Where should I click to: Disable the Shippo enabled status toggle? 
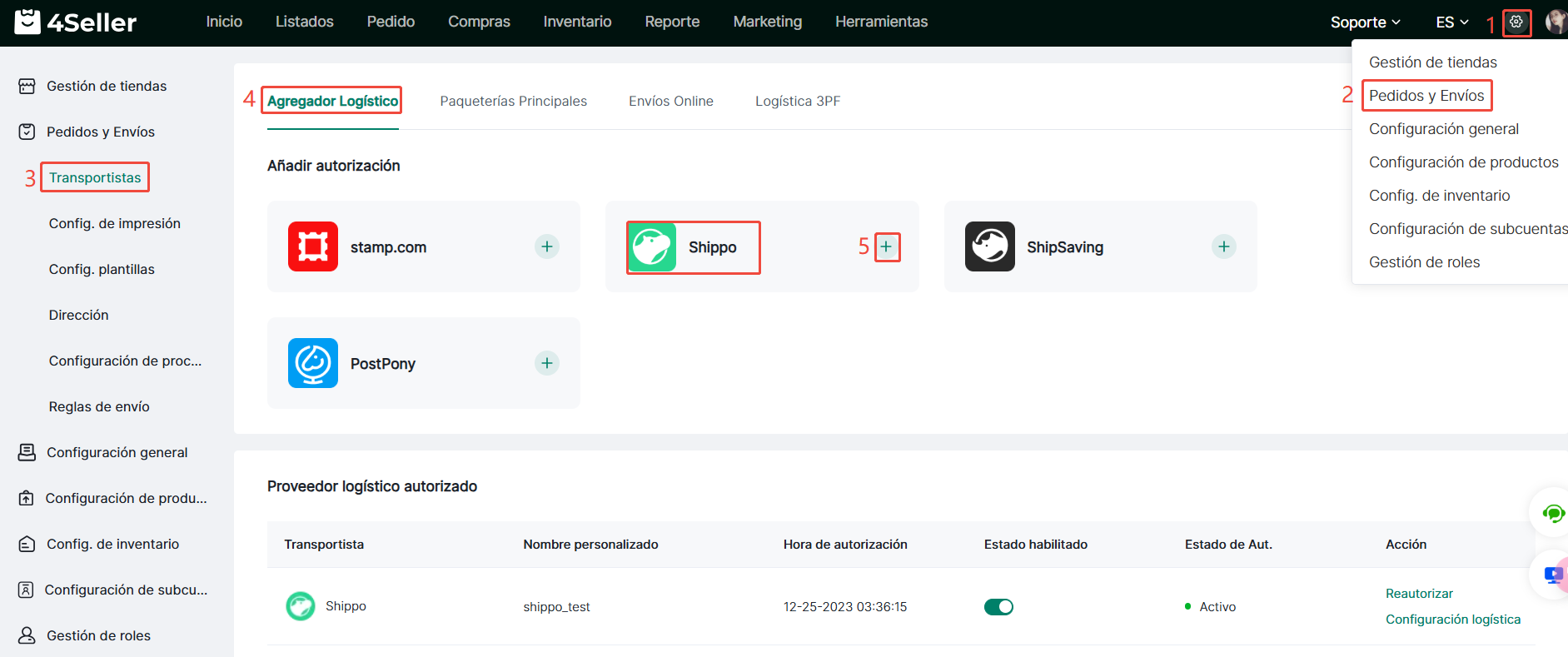pyautogui.click(x=998, y=607)
